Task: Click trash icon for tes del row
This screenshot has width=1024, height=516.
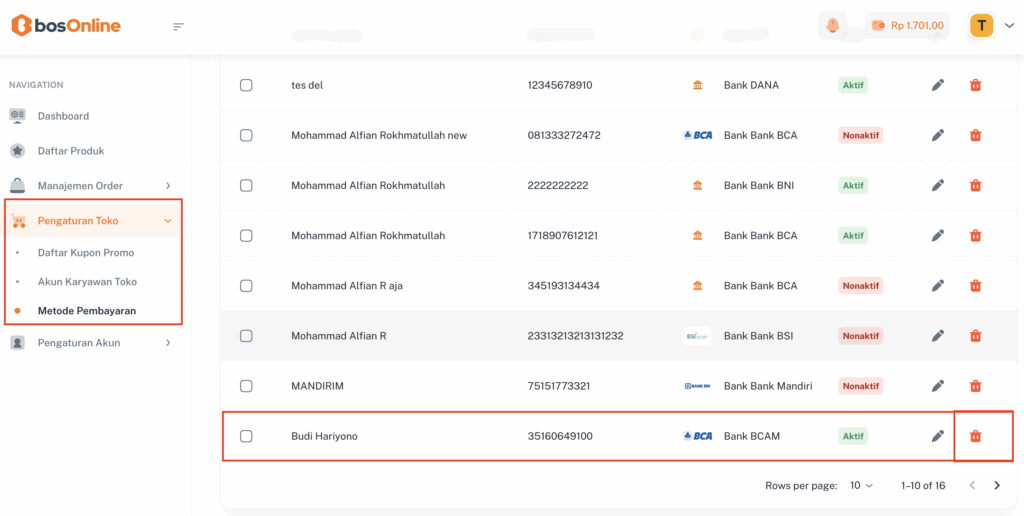Action: click(x=976, y=85)
